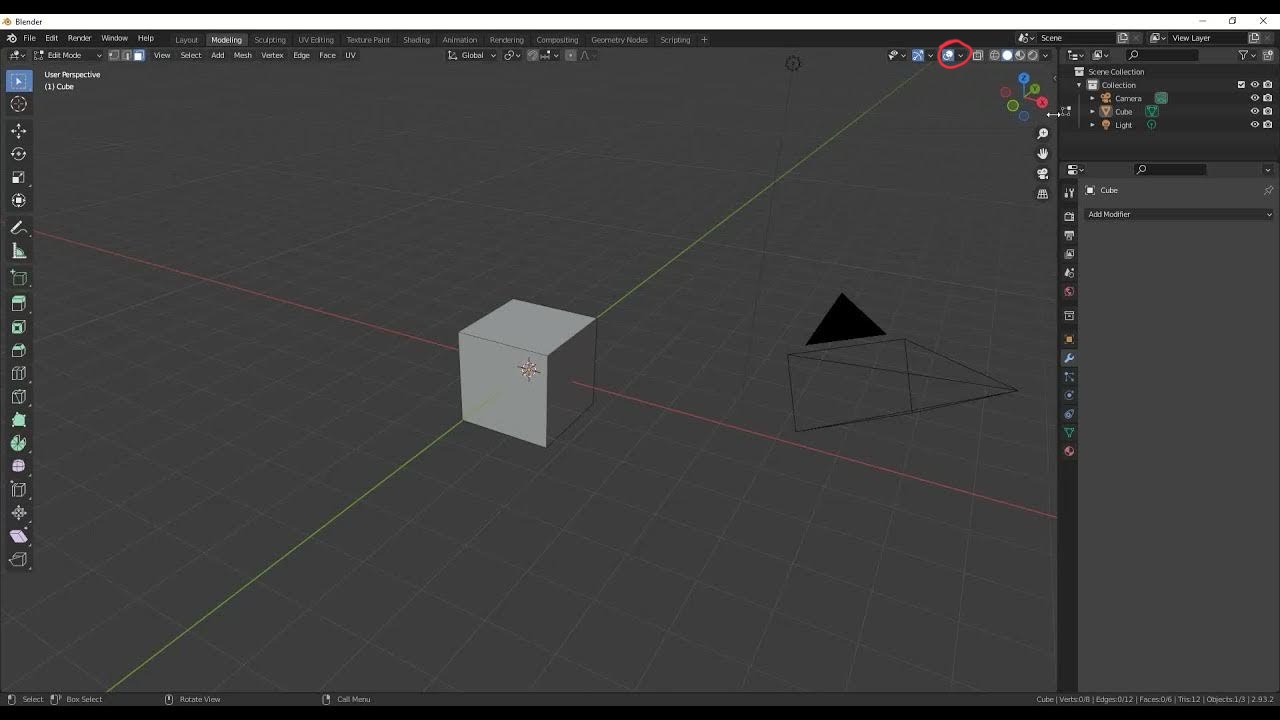This screenshot has width=1280, height=720.
Task: Select the Edge Slide tool
Action: (18, 489)
